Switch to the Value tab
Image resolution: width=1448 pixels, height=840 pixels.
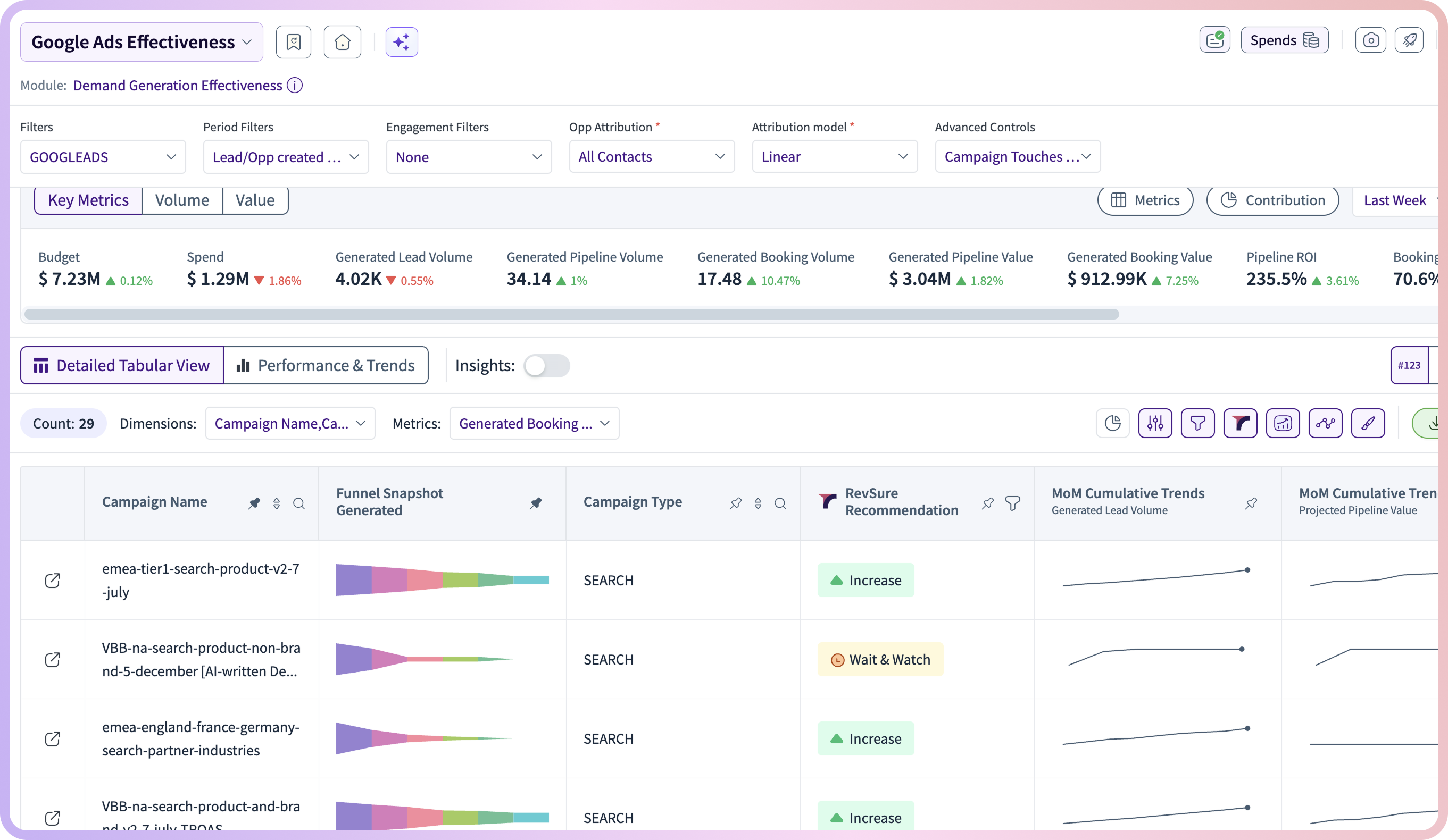(255, 200)
